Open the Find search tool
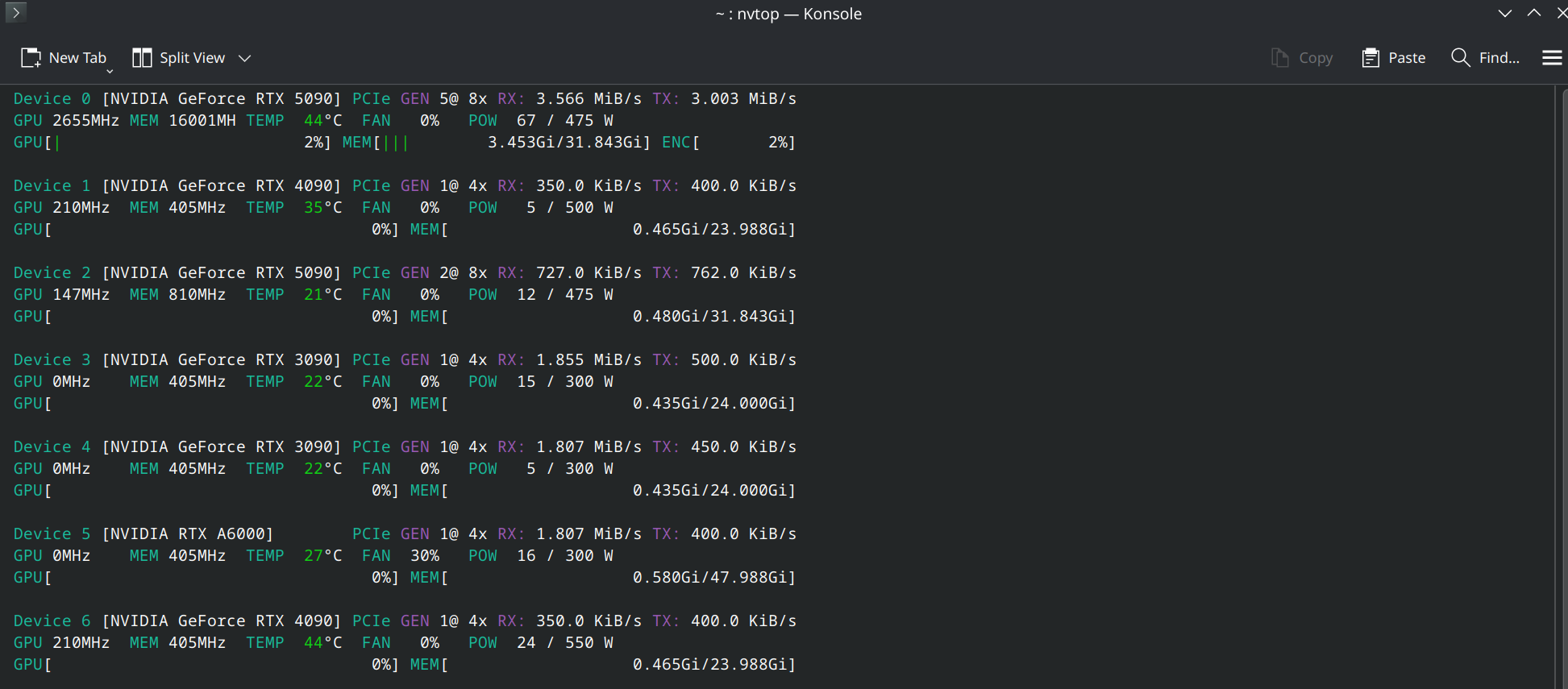This screenshot has width=1568, height=689. point(1486,58)
